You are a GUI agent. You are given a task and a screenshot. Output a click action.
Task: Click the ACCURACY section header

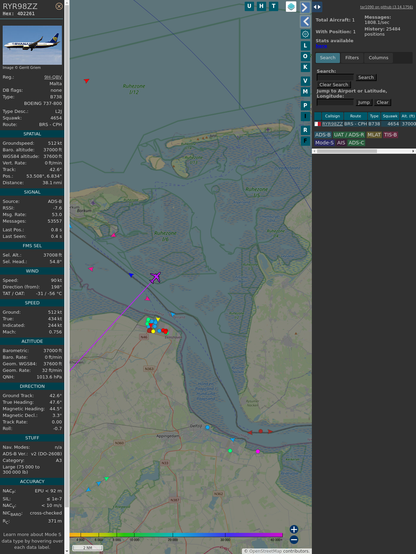tap(32, 482)
